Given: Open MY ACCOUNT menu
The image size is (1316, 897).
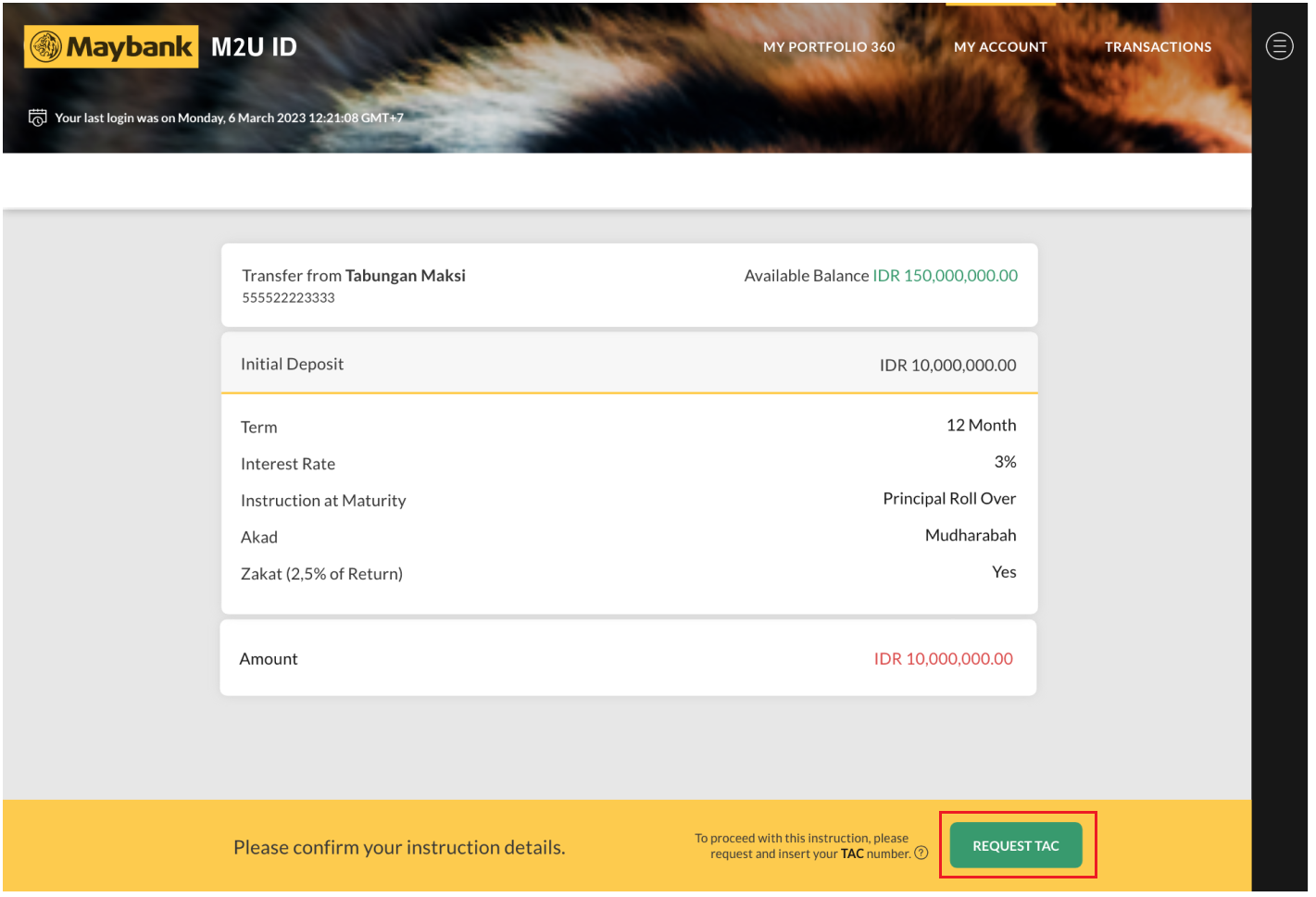Looking at the screenshot, I should (x=1000, y=47).
